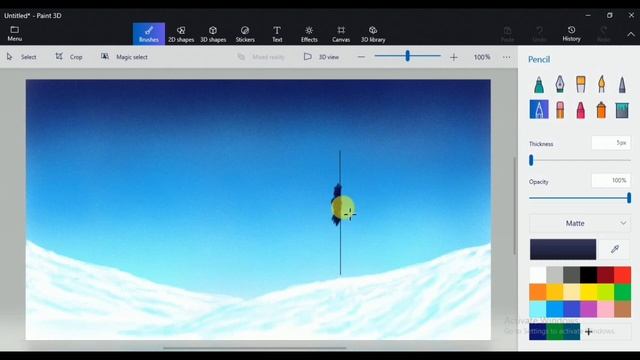This screenshot has width=640, height=360.
Task: Click the Undo button
Action: [539, 34]
